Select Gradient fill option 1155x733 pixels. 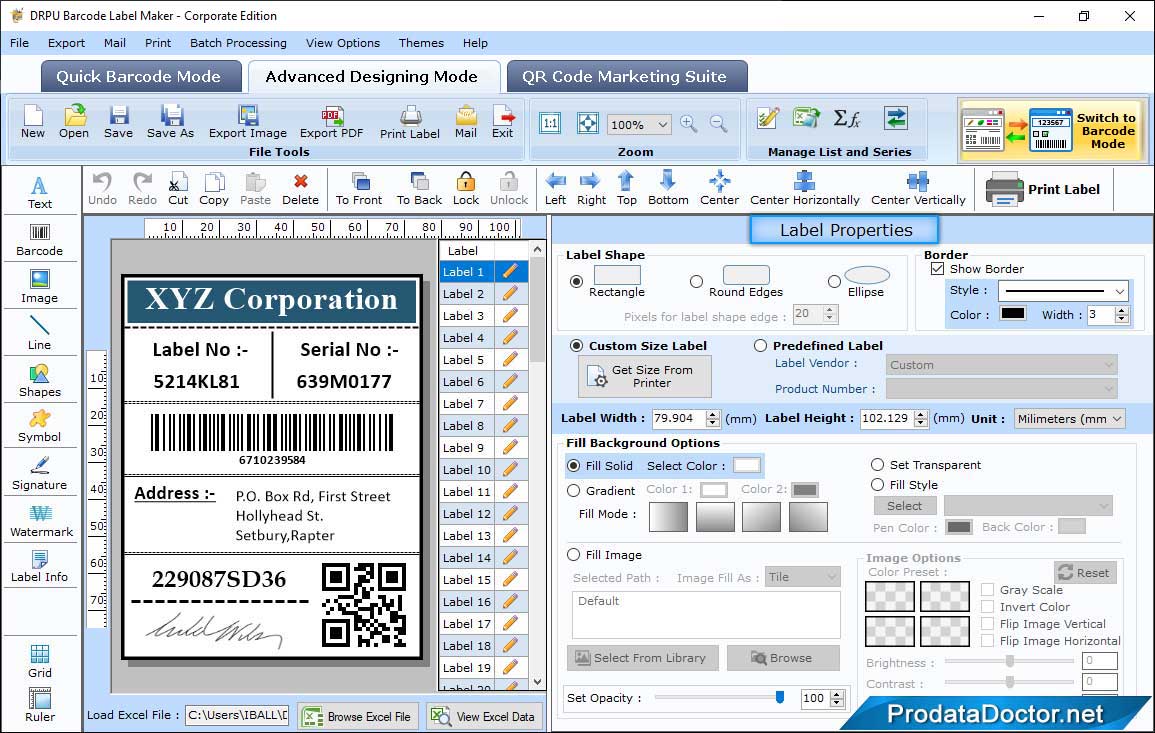point(573,491)
